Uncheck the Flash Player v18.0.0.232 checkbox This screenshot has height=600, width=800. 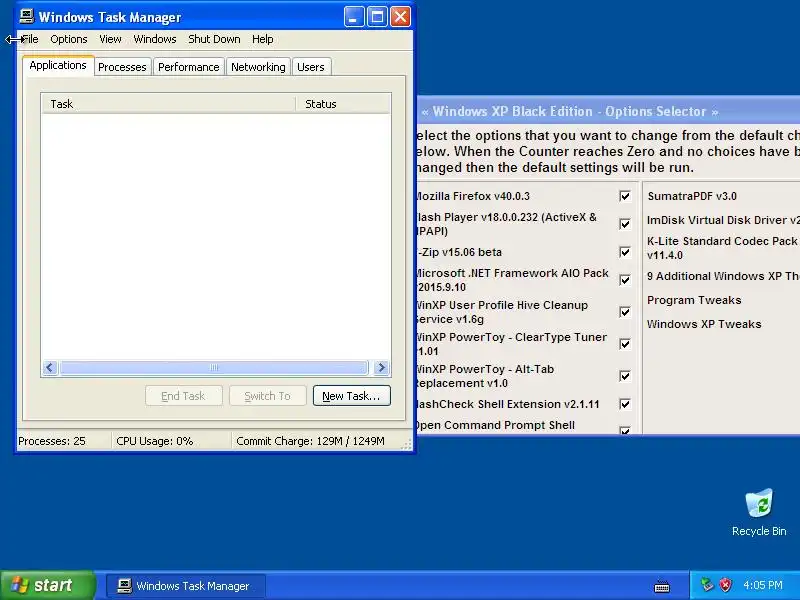coord(624,224)
